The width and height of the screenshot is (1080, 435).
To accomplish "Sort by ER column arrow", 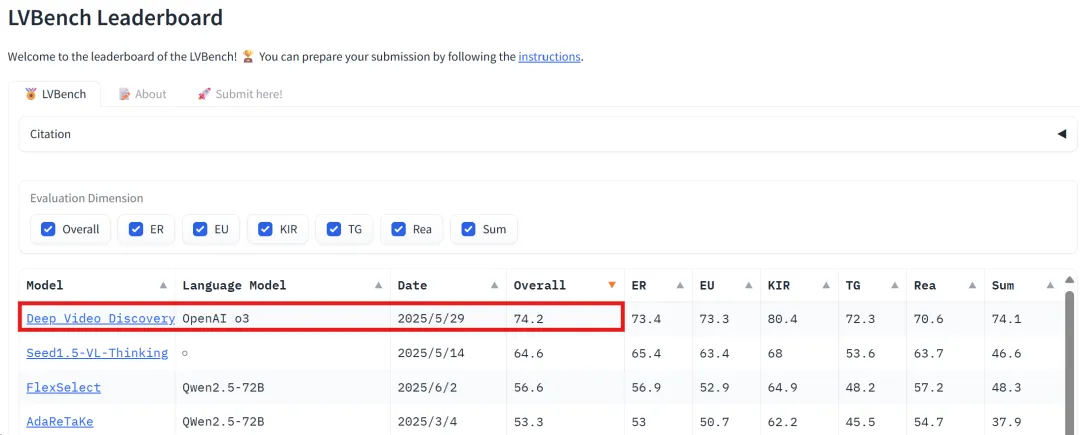I will point(680,285).
